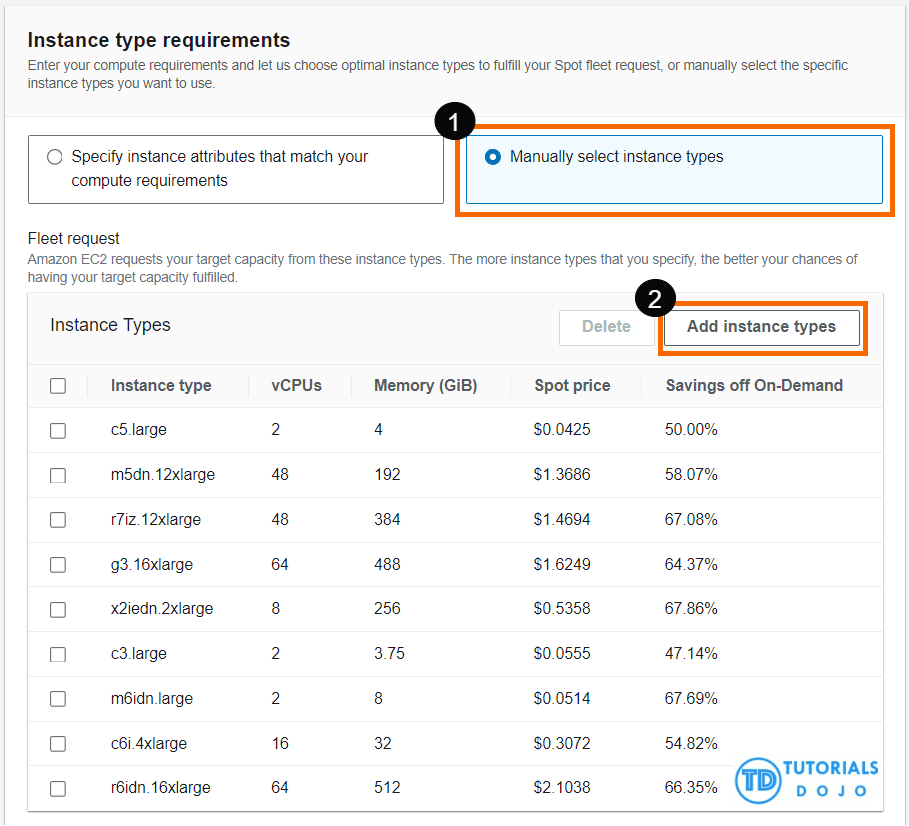Enable the g3.16xlarge checkbox
This screenshot has width=909, height=826.
click(x=58, y=565)
